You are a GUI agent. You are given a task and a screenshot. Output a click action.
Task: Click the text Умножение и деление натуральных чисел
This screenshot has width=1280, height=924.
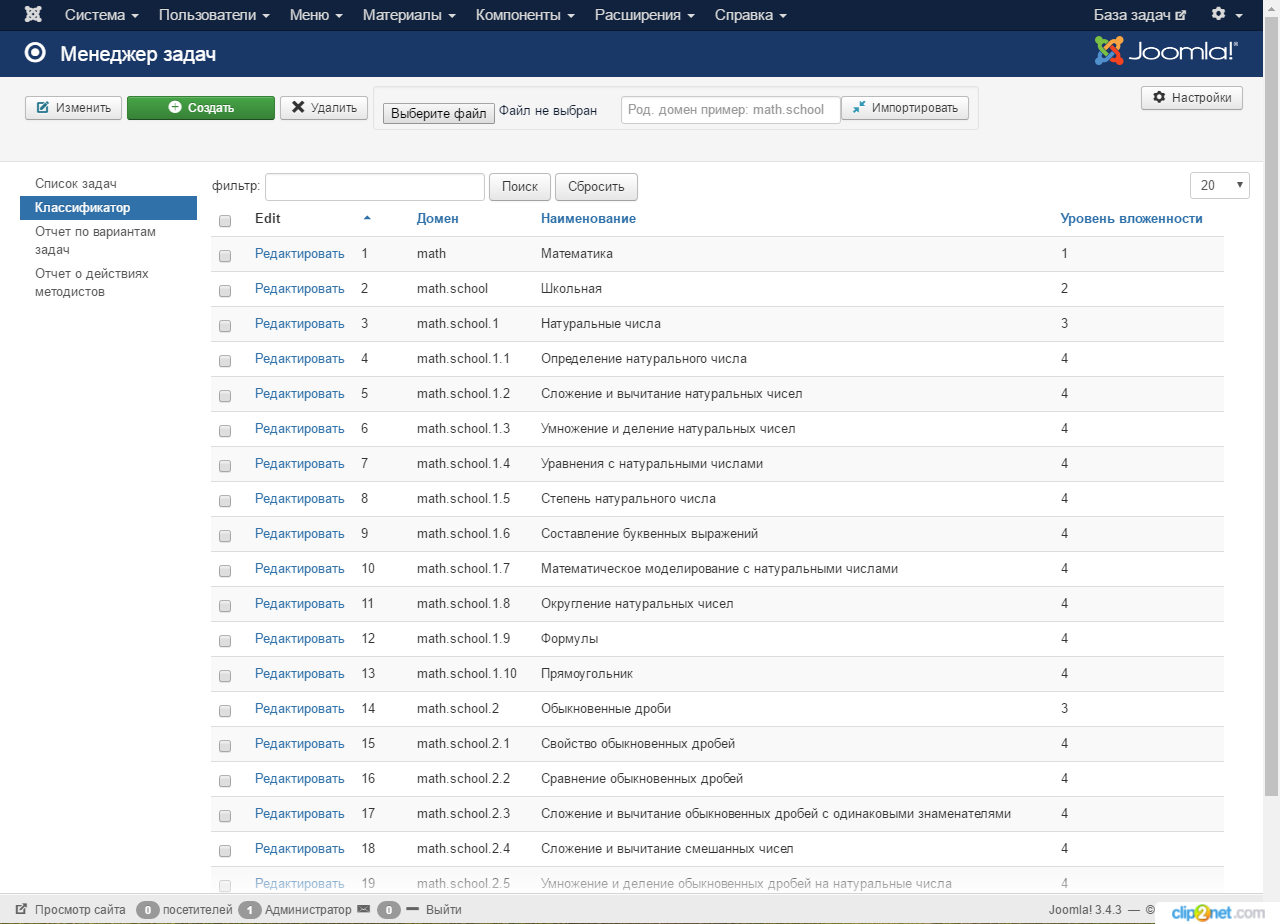pyautogui.click(x=668, y=429)
